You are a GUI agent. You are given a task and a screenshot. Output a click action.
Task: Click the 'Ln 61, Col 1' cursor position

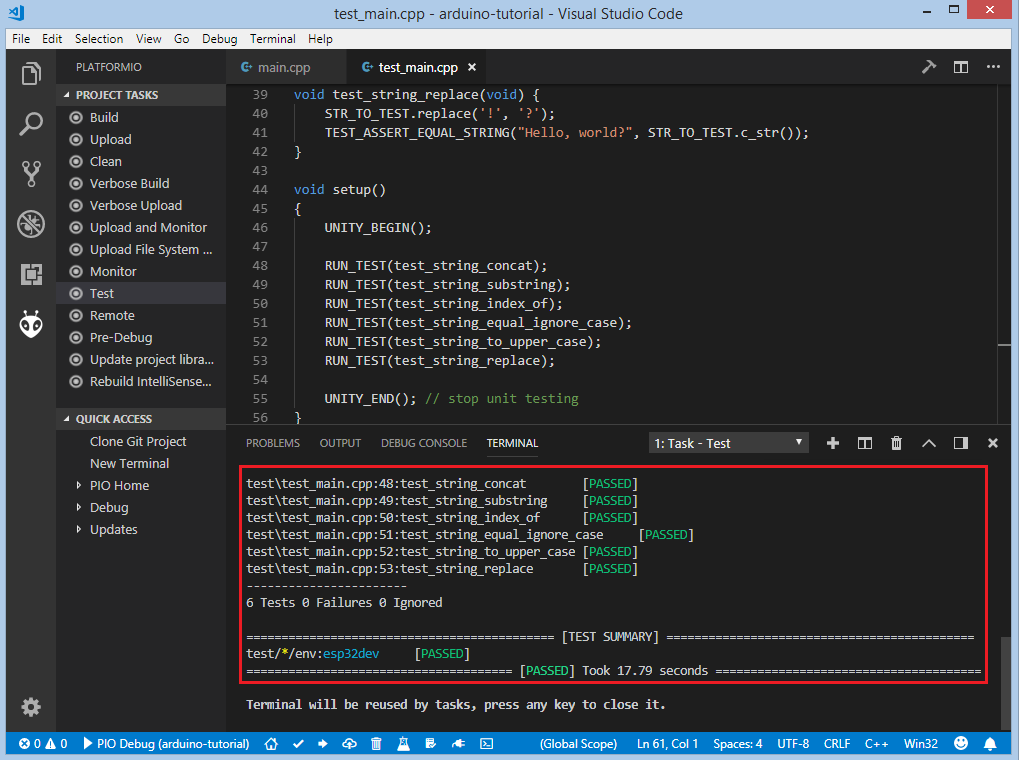(667, 744)
